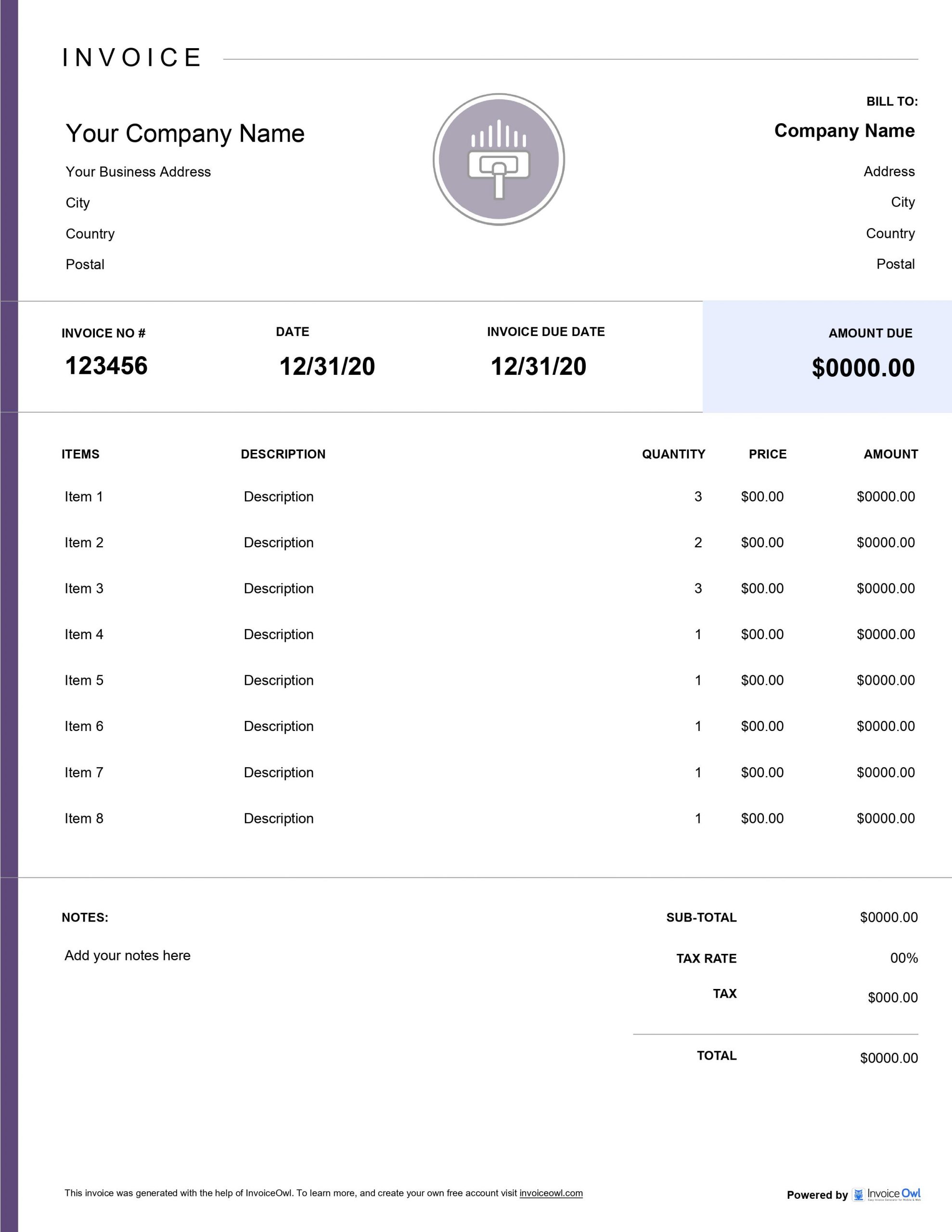Click the quantity value for Item 2
Screen dimensions: 952x1232
tap(697, 543)
